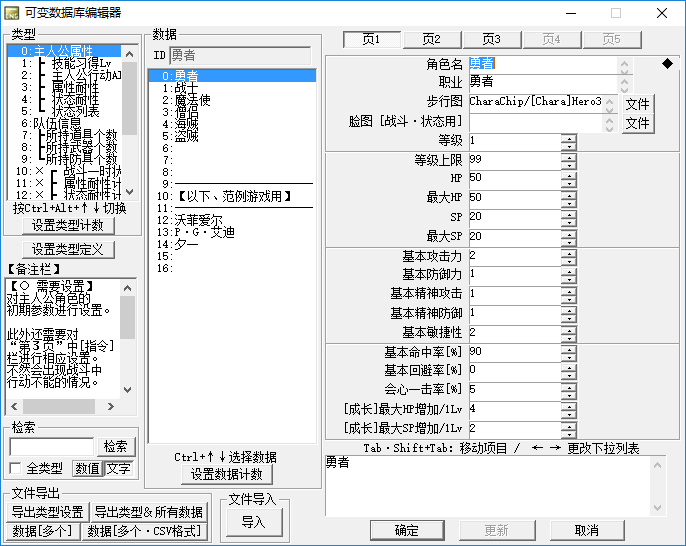This screenshot has height=546, width=686.
Task: Click 导出类型设置 button
Action: point(48,512)
